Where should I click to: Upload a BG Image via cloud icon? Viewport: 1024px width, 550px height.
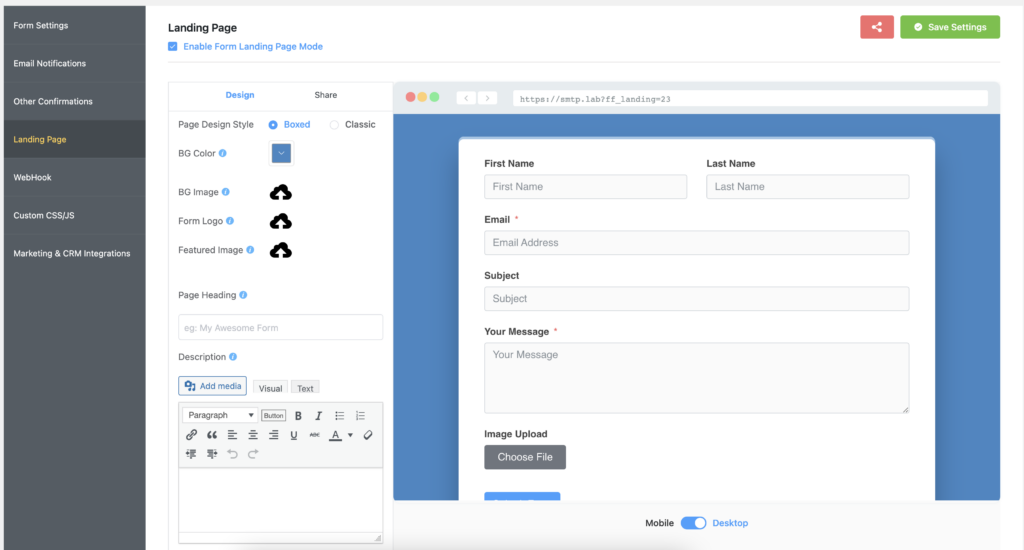[x=281, y=193]
